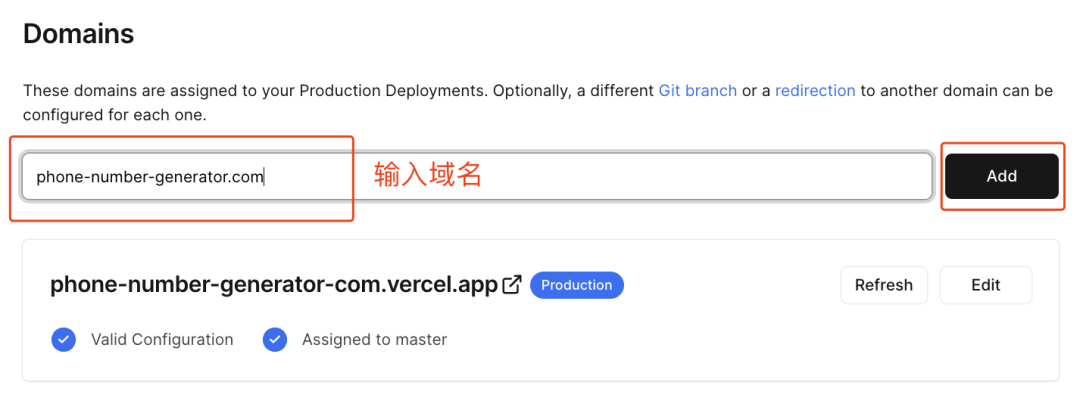
Task: Click the Edit button for the domain
Action: [x=985, y=285]
